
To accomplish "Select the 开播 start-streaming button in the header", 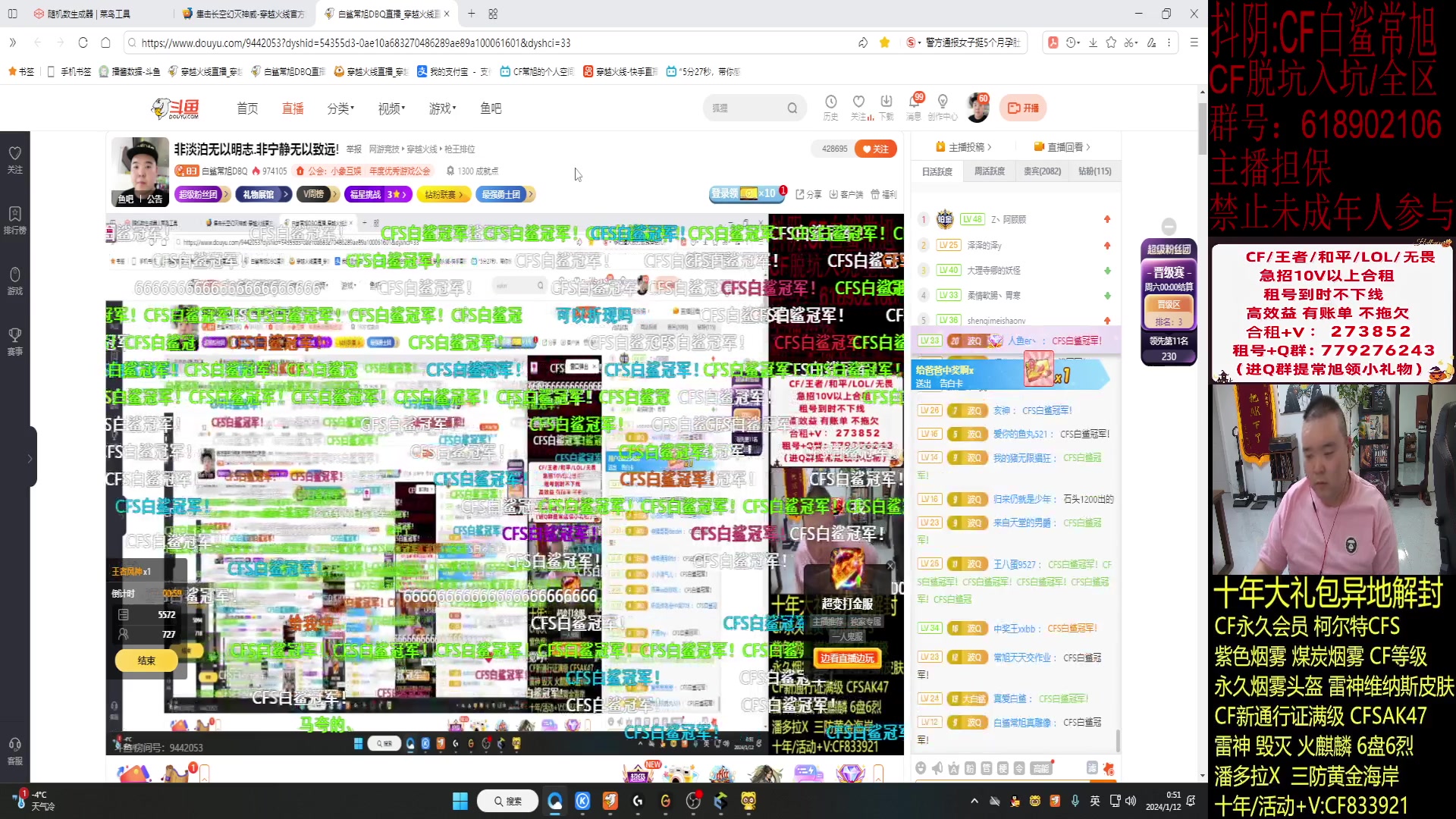I will point(1024,108).
